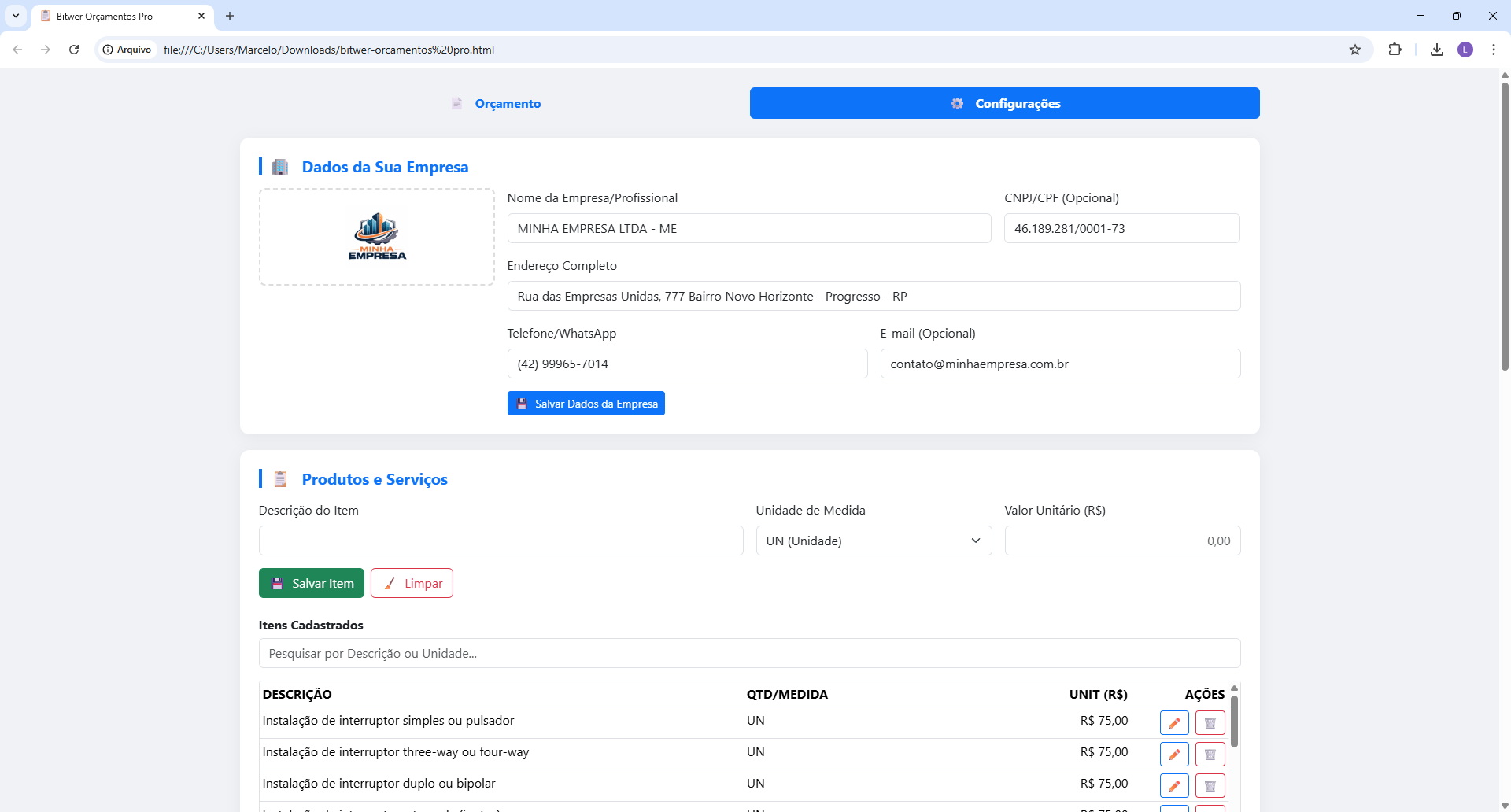Switch to the Orçamento tab
The image size is (1511, 812).
pos(495,103)
